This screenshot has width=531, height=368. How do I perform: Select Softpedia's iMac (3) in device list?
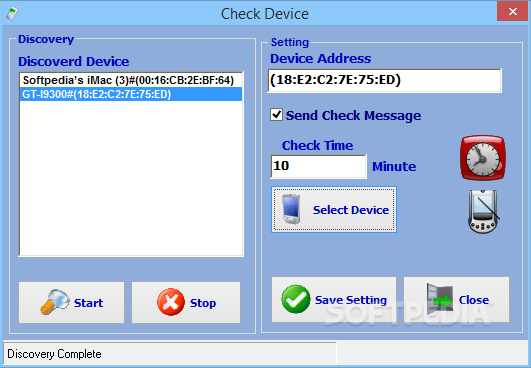click(131, 80)
